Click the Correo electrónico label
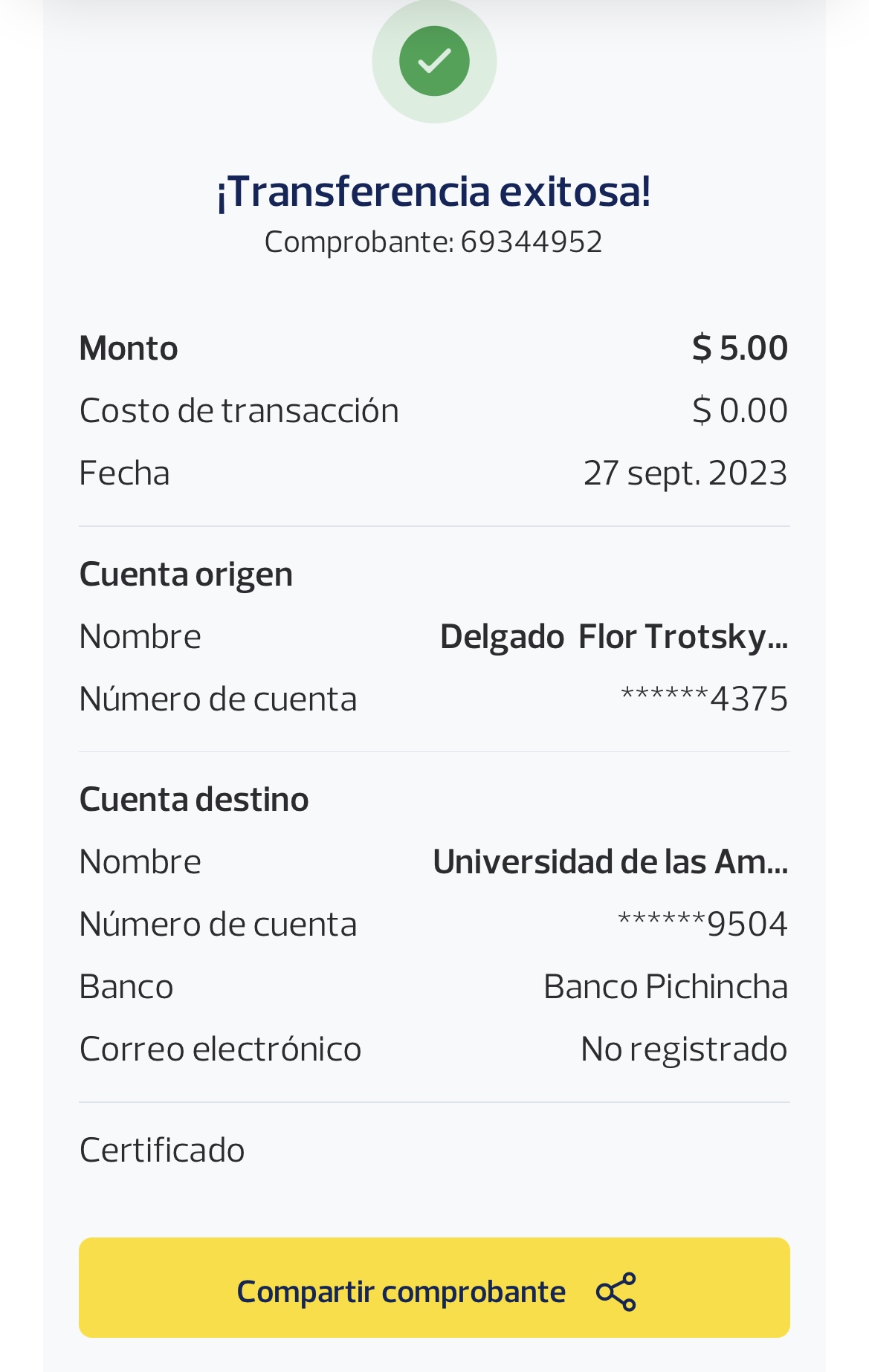Screen dimensions: 869x1372 (220, 1049)
